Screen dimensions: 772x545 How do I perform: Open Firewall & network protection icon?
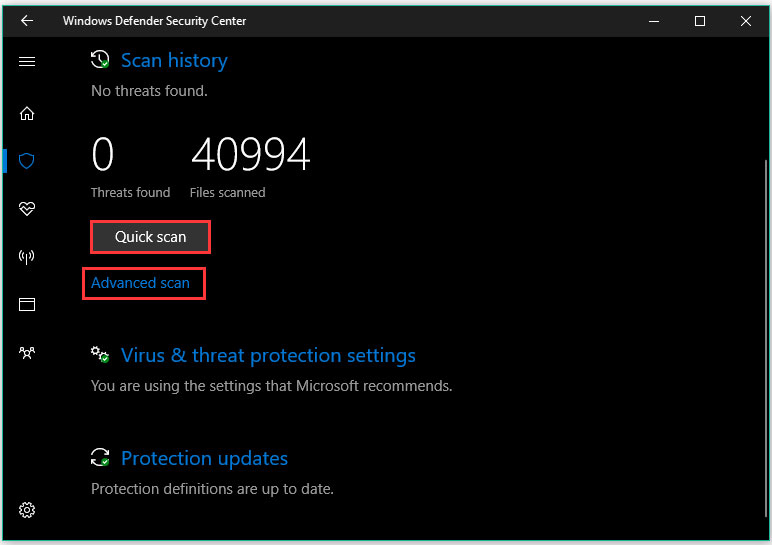click(x=27, y=256)
